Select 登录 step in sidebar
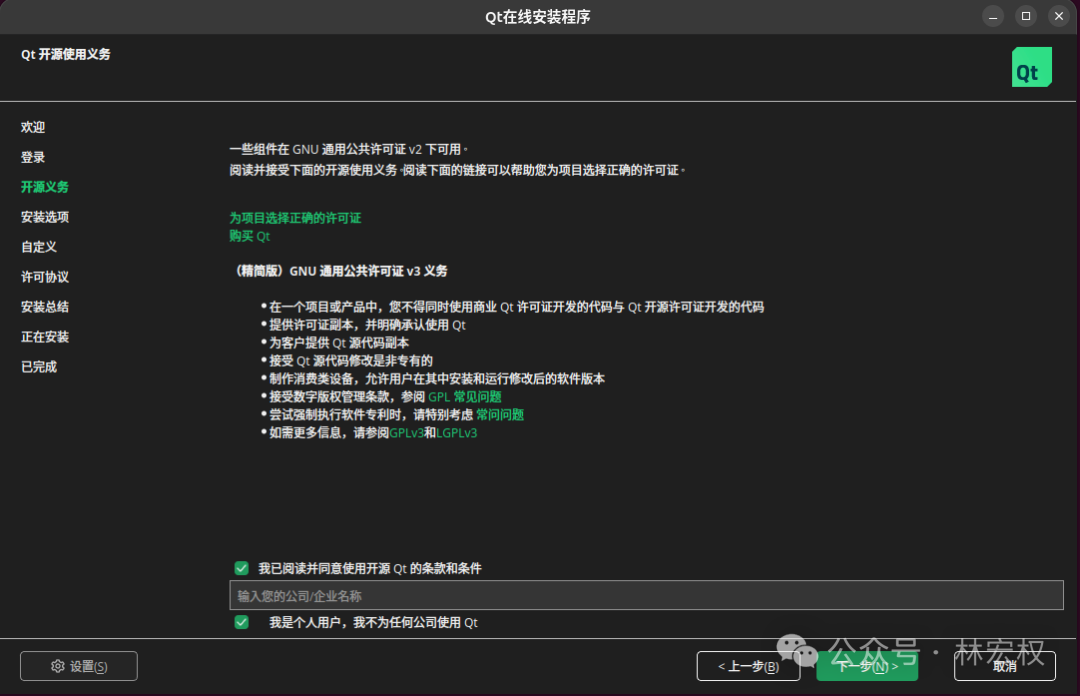 tap(33, 157)
